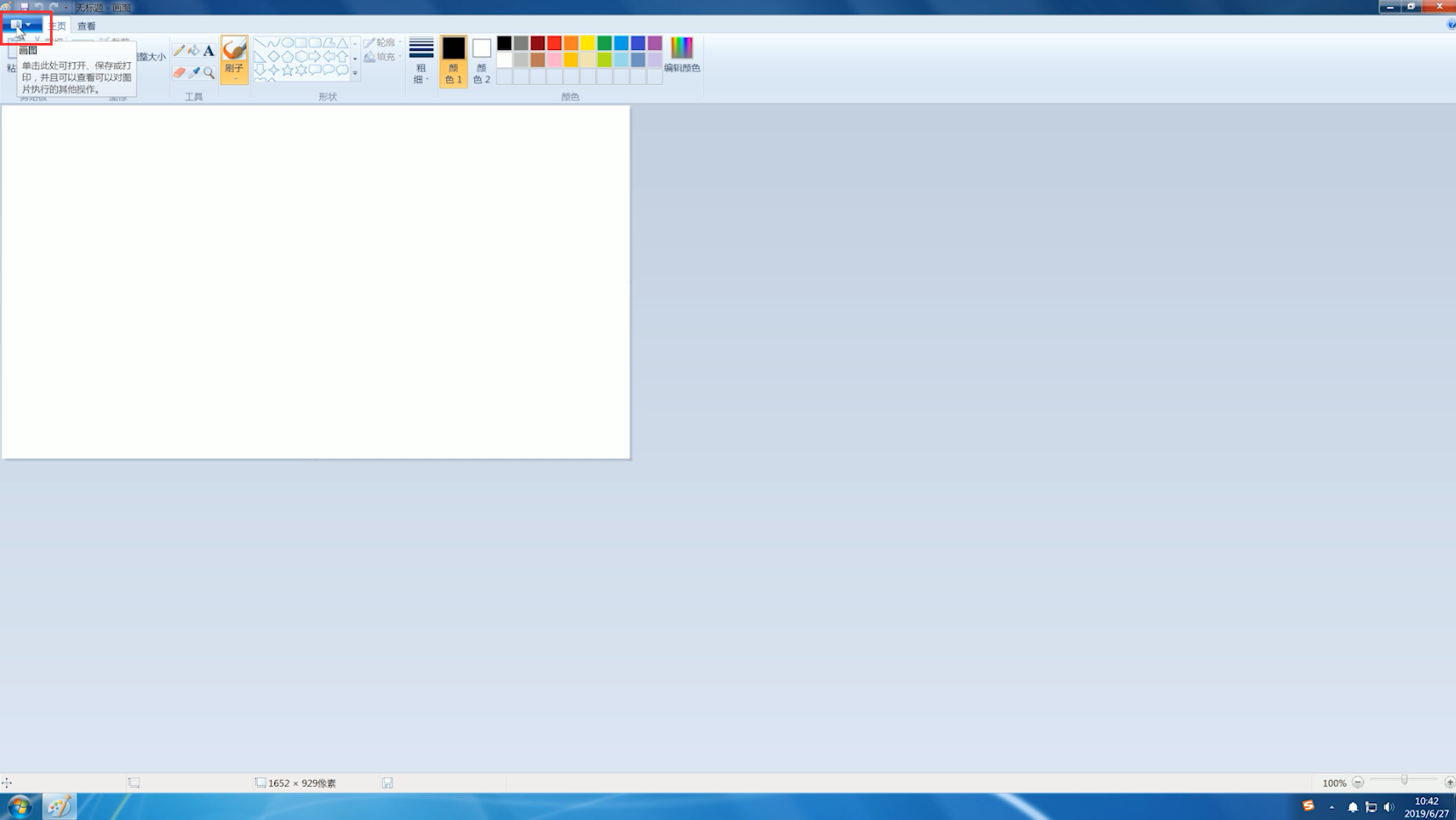Choose the orange color swatch
This screenshot has width=1456, height=820.
pos(572,43)
